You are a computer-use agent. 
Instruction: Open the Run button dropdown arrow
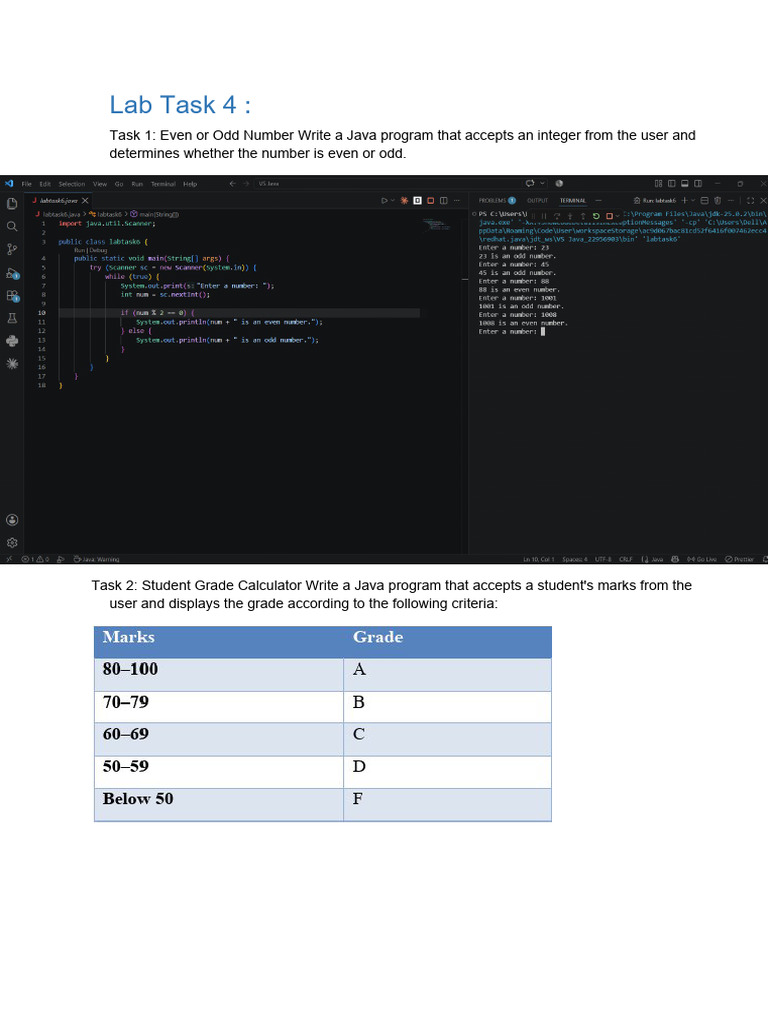(392, 200)
